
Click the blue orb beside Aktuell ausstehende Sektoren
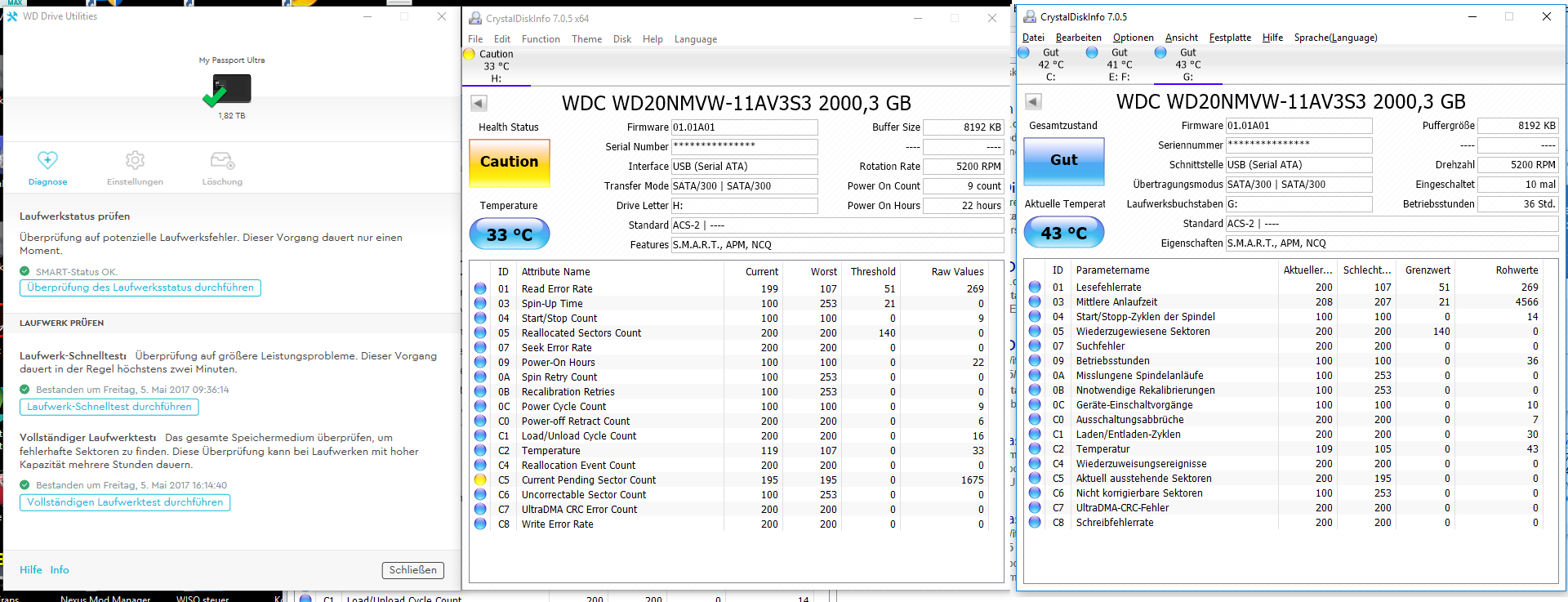point(1035,478)
